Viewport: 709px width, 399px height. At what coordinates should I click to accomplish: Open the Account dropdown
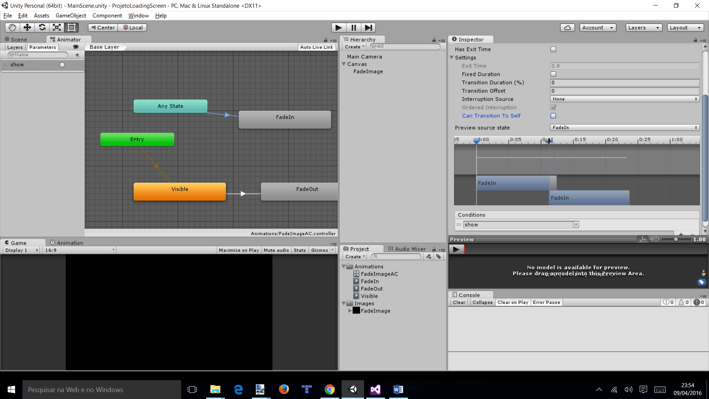click(x=598, y=28)
